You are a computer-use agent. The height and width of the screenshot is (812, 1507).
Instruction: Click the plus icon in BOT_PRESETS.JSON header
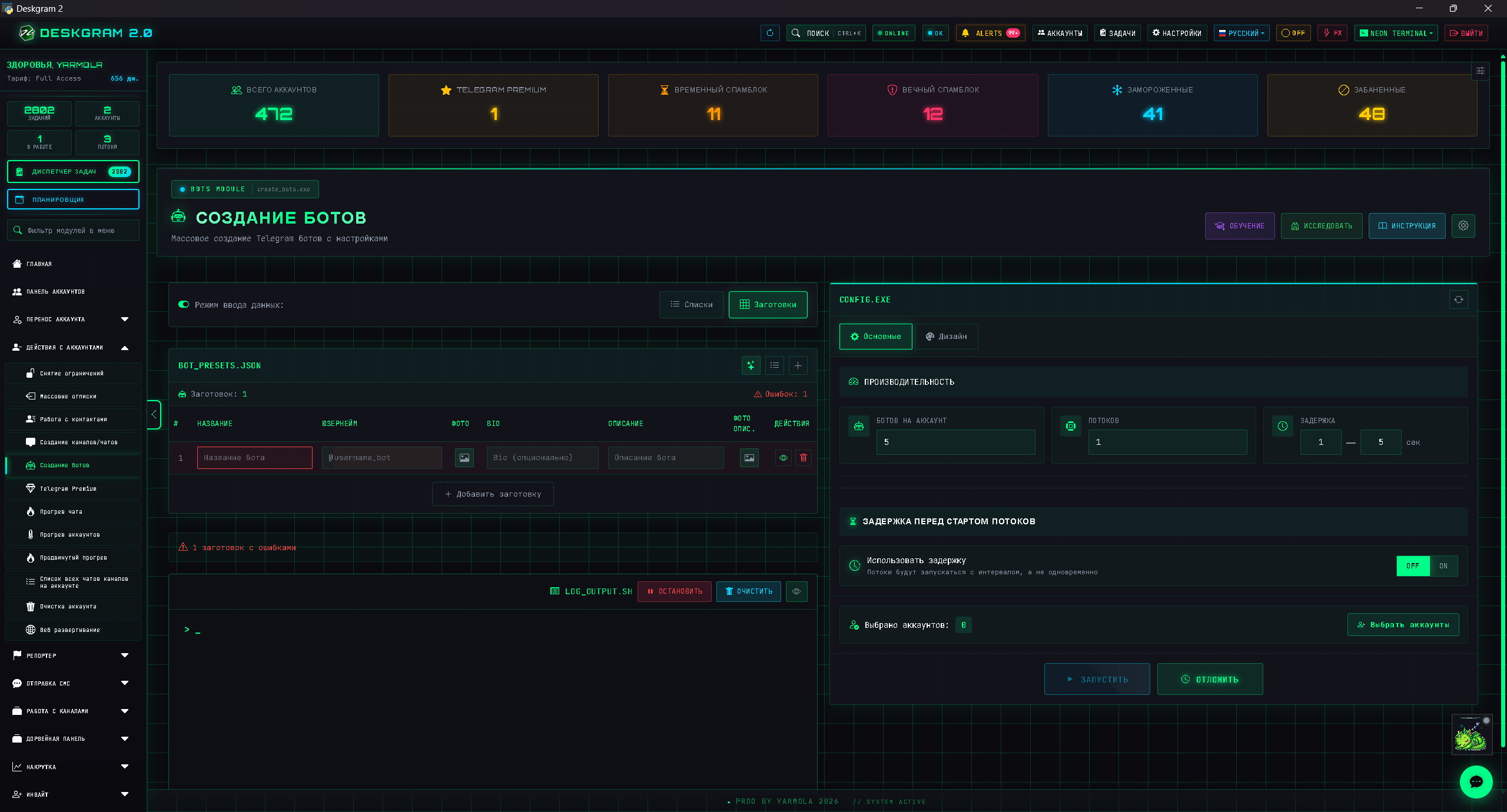[798, 365]
